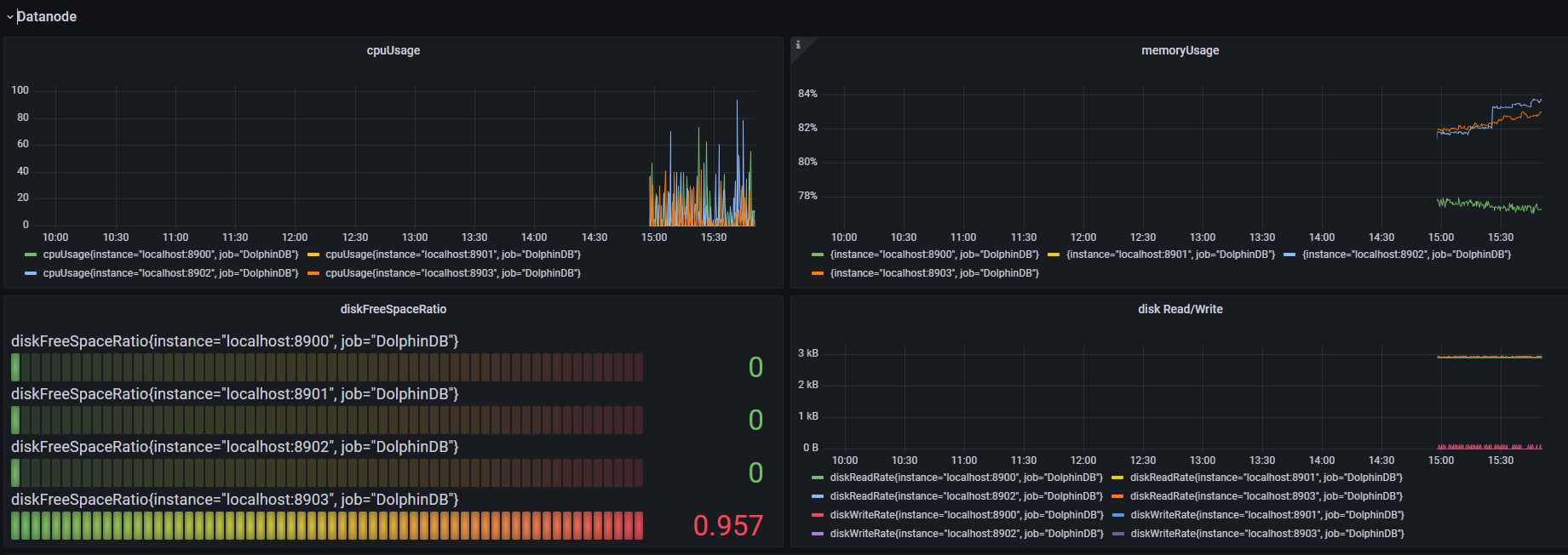Click green color swatch of cpuUsage localhost:8900
Viewport: 1568px width, 555px height.
pyautogui.click(x=31, y=255)
